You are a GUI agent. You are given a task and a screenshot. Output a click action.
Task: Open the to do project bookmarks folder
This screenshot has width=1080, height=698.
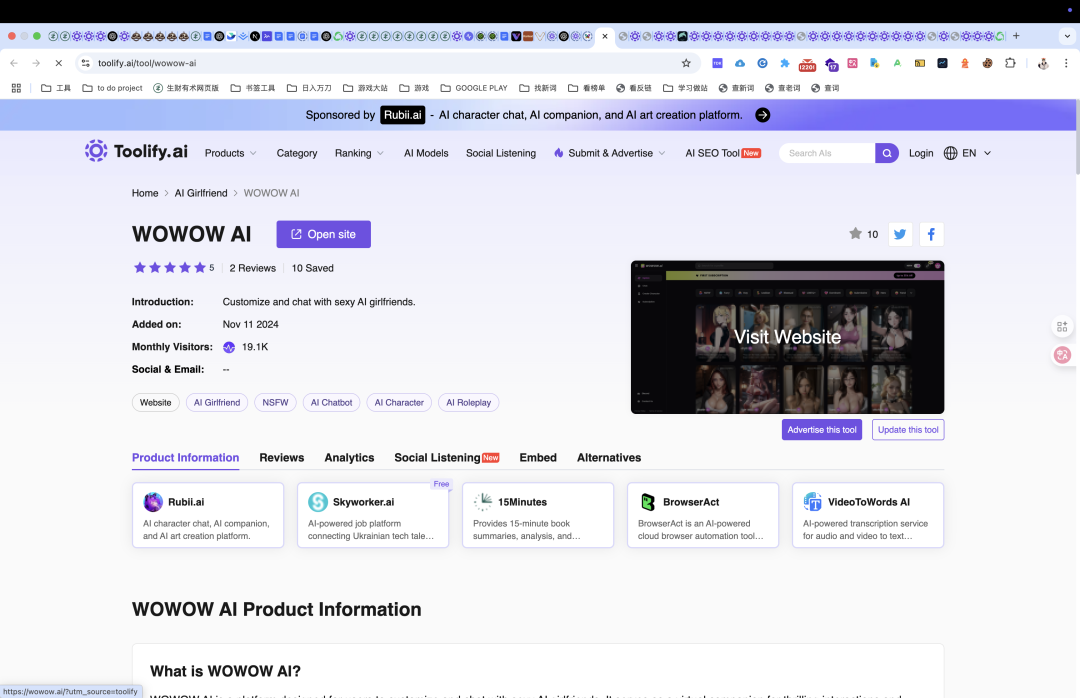pyautogui.click(x=112, y=88)
